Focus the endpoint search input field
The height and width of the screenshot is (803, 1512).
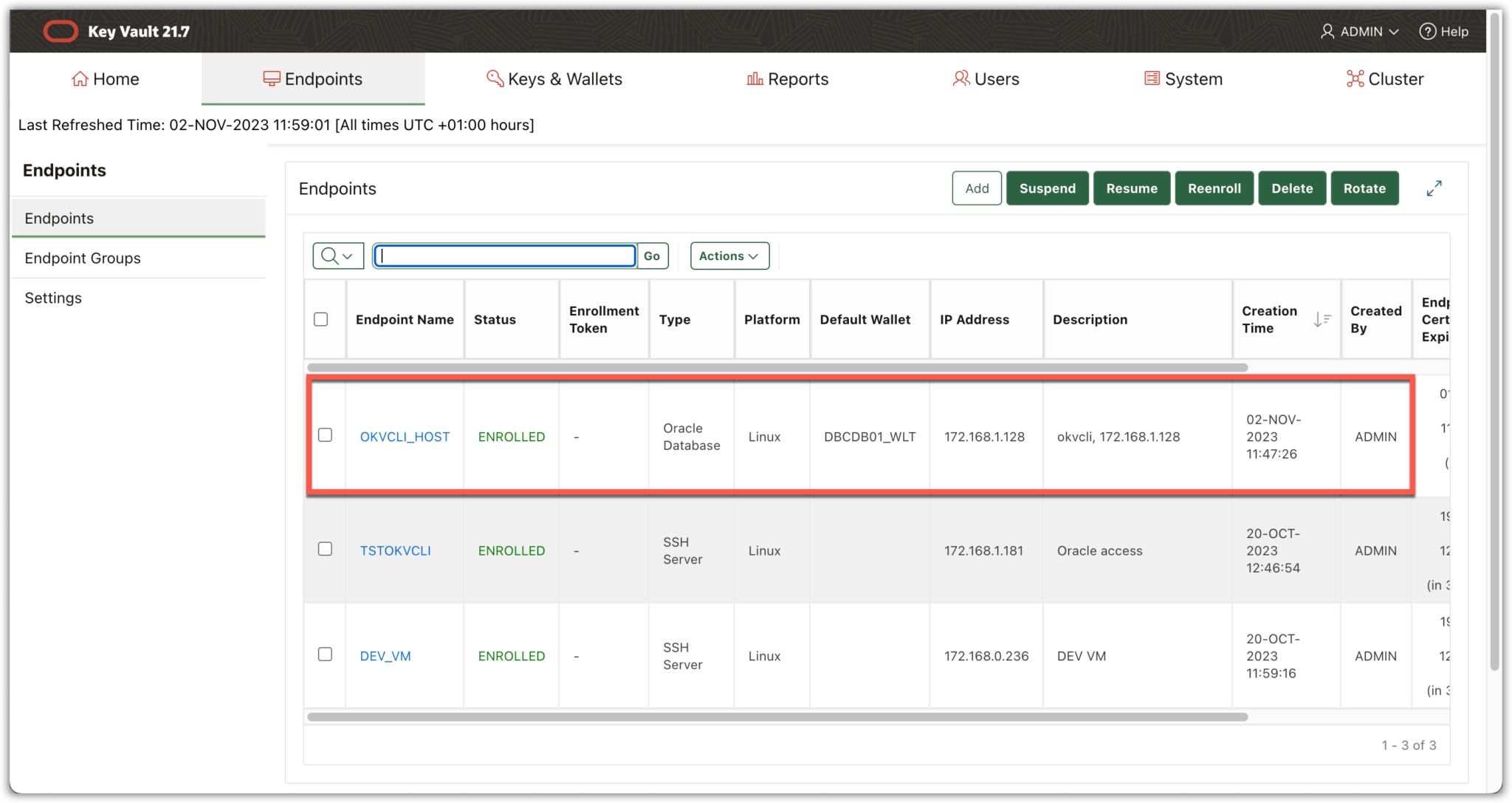[506, 256]
